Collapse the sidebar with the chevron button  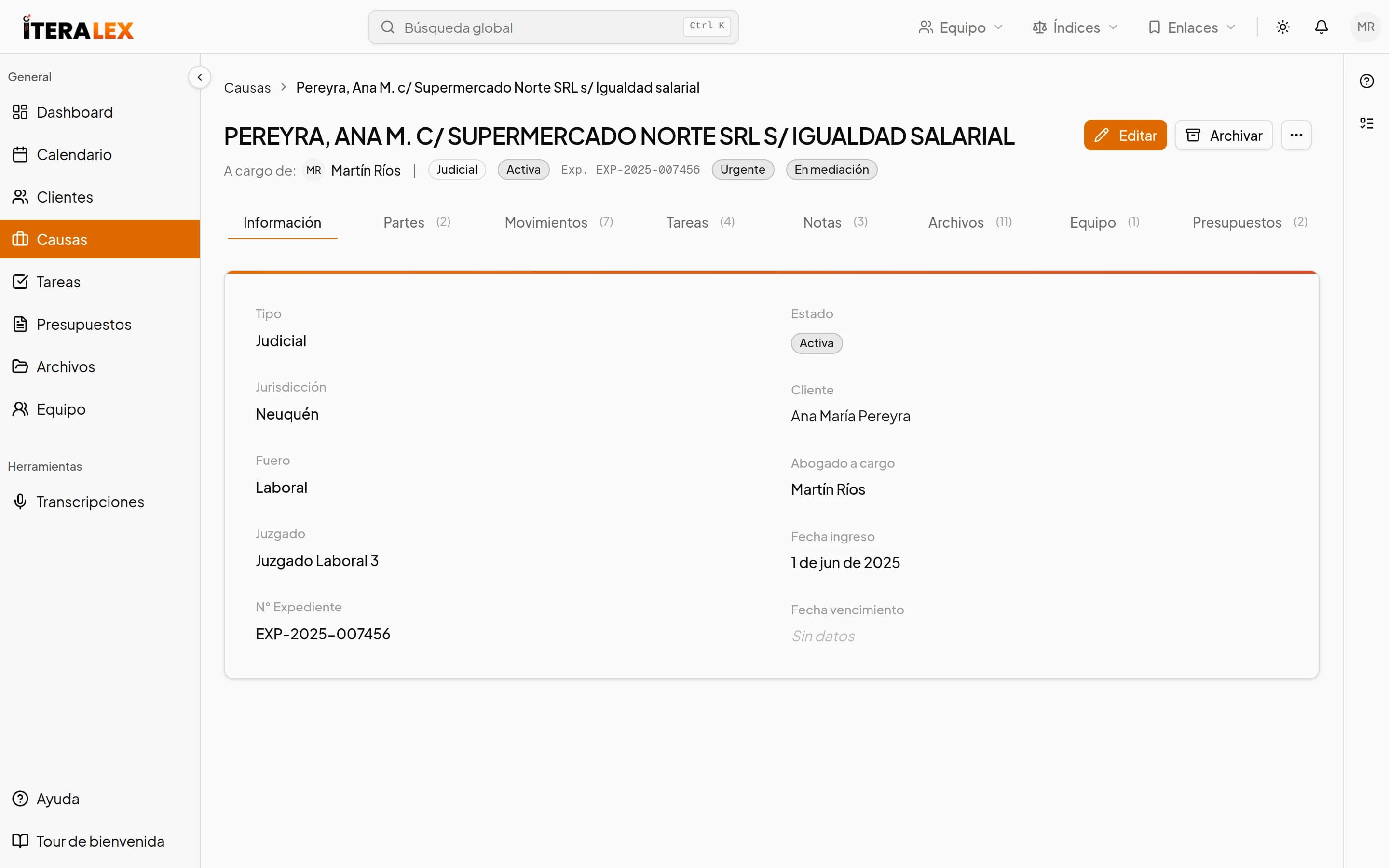199,77
